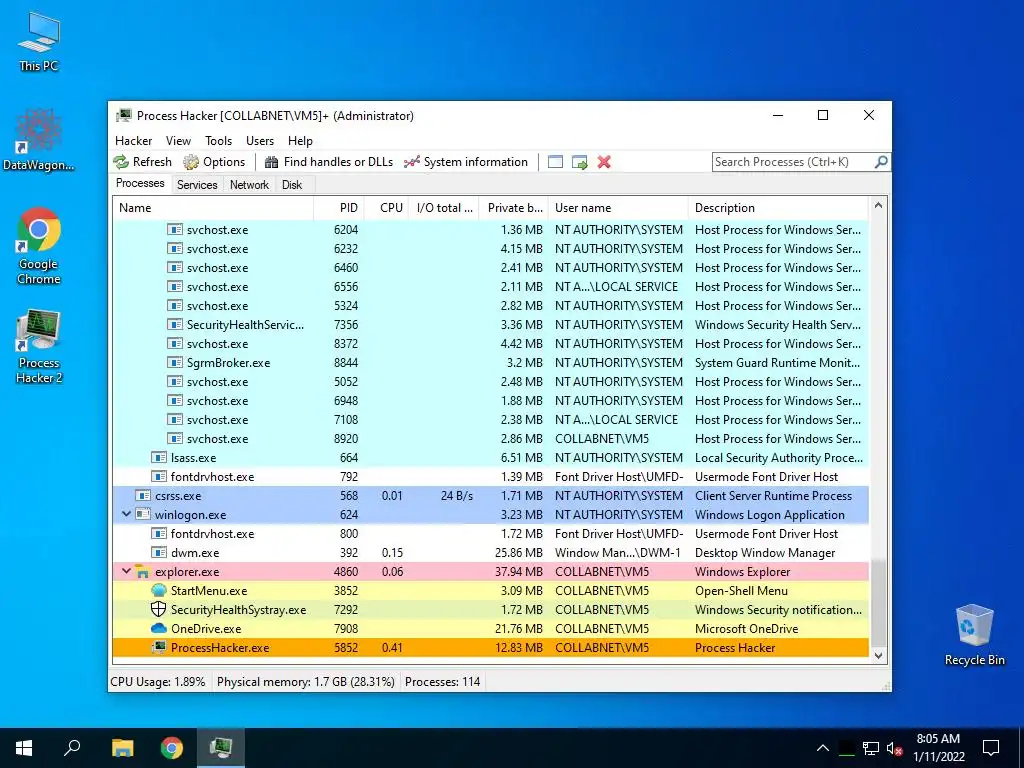Click the find window toolbar icon

click(555, 162)
